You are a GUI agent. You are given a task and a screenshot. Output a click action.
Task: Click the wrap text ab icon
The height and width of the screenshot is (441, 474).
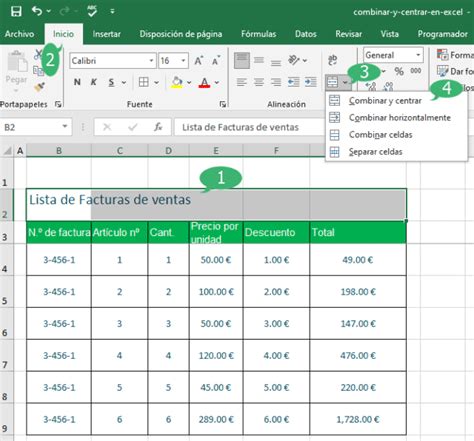coord(332,60)
